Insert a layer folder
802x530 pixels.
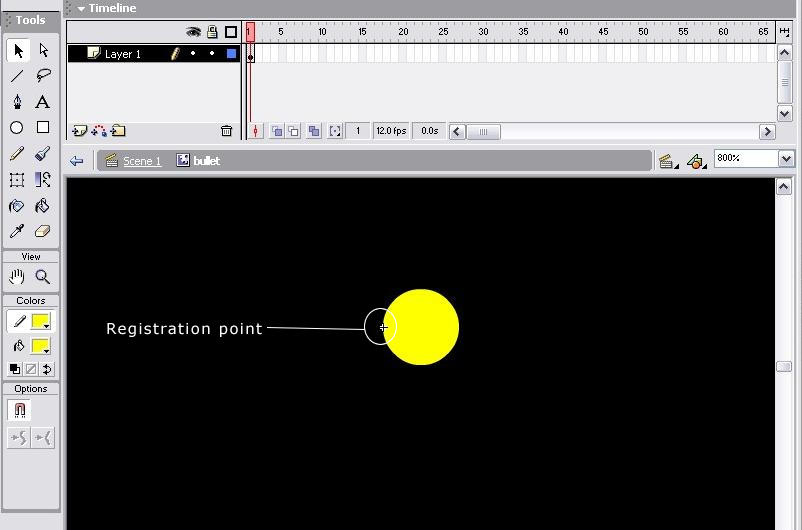[x=118, y=131]
